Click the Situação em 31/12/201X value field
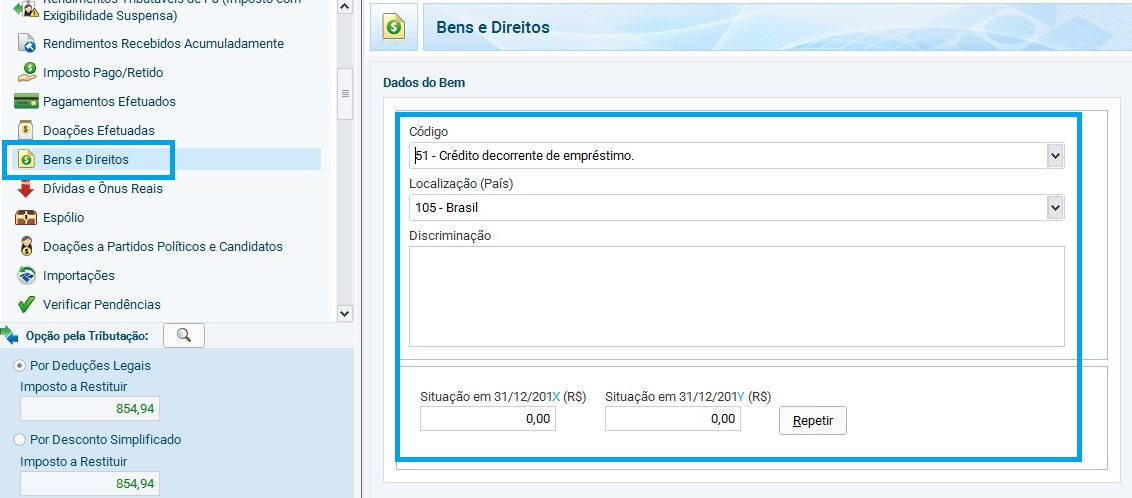 (x=488, y=419)
